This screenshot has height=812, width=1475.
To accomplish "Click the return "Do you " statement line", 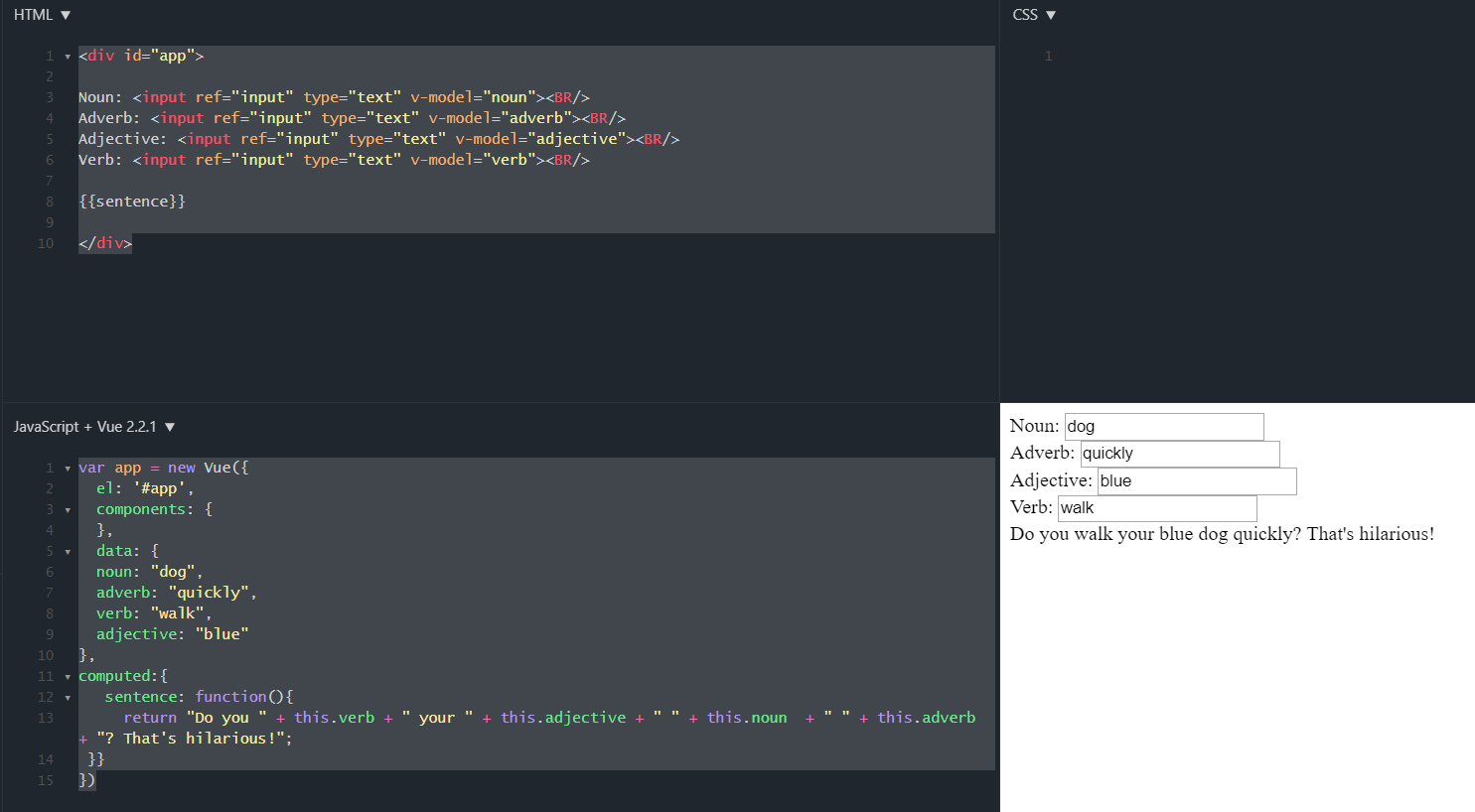I will coord(549,718).
